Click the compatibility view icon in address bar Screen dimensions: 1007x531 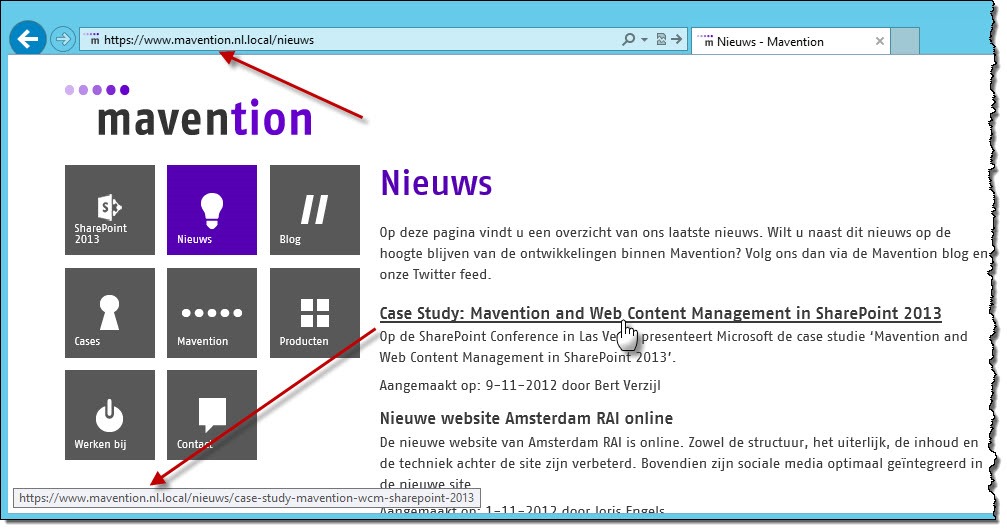[661, 39]
